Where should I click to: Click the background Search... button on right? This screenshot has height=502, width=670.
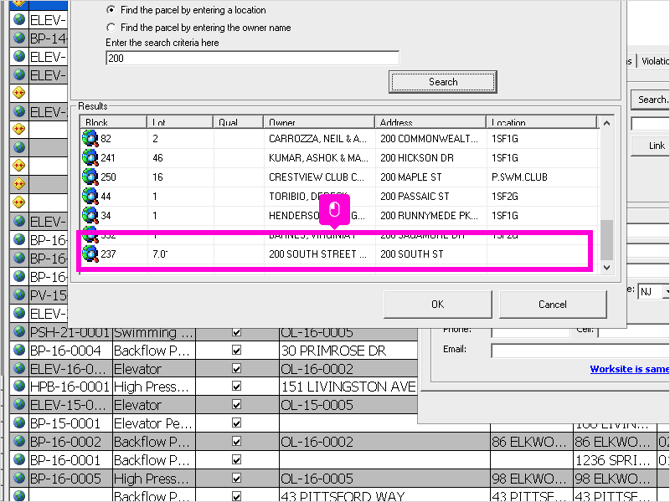651,100
